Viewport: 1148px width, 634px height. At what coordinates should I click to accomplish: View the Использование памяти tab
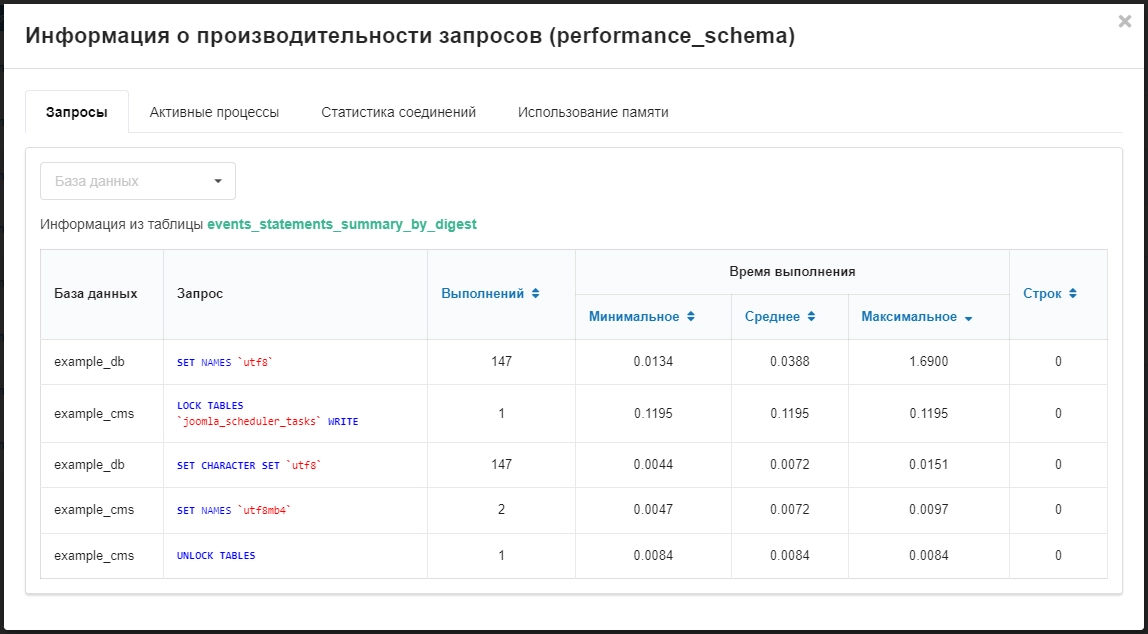tap(594, 113)
